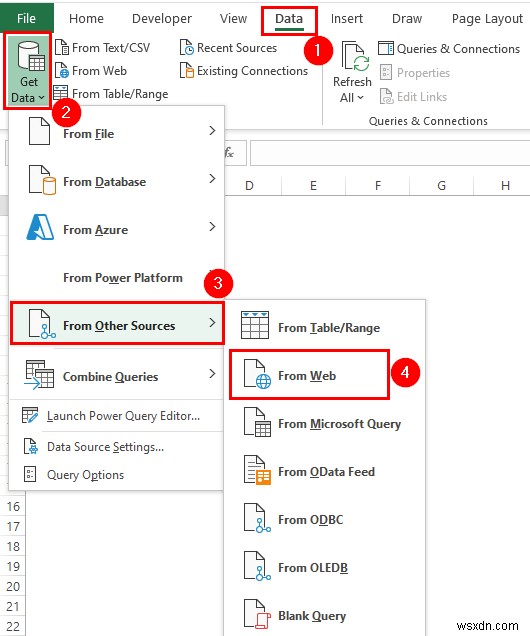This screenshot has height=636, width=530.
Task: Select row 19 header
Action: pos(13,566)
